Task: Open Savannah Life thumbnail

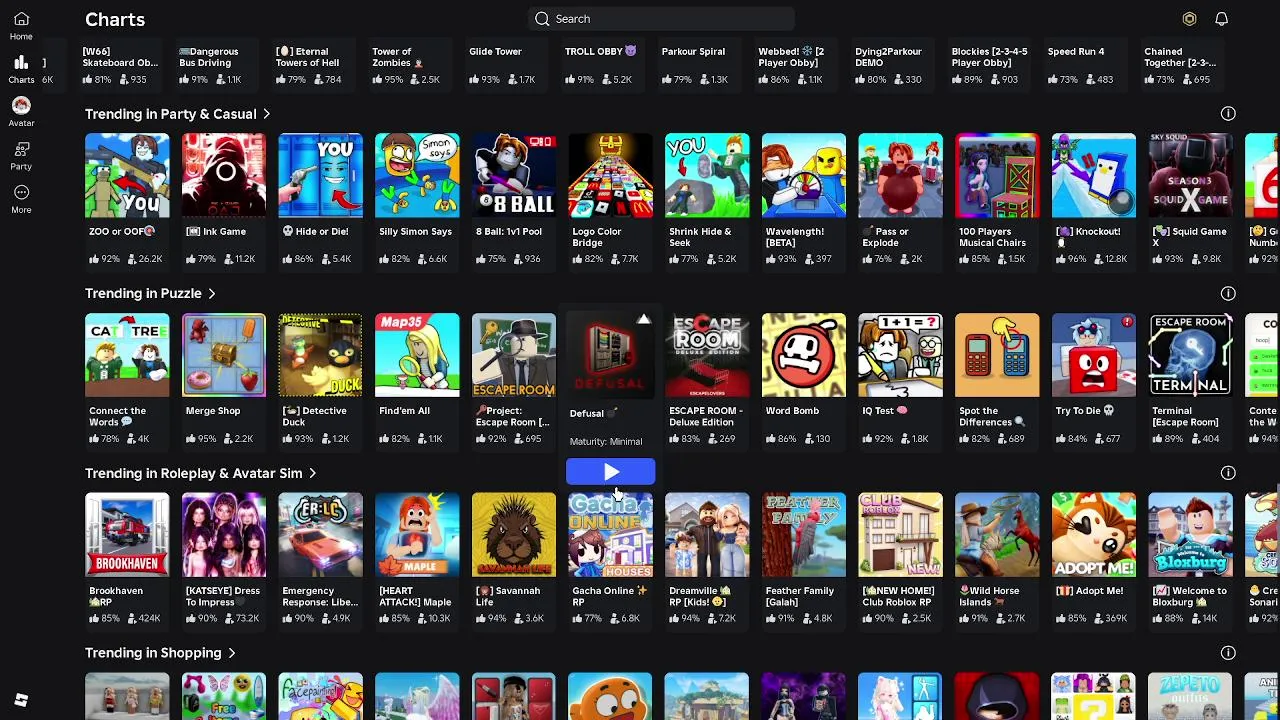Action: click(514, 535)
